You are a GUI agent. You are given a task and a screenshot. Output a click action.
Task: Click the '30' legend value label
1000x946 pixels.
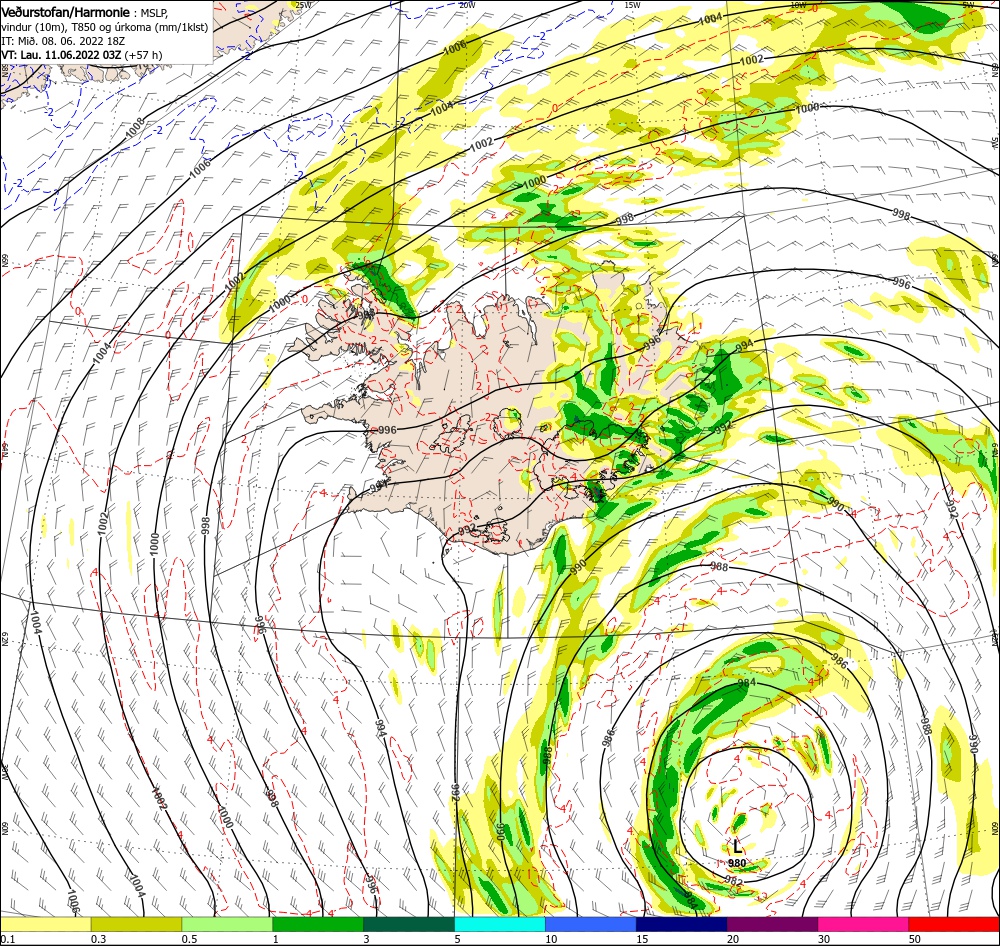coord(824,939)
